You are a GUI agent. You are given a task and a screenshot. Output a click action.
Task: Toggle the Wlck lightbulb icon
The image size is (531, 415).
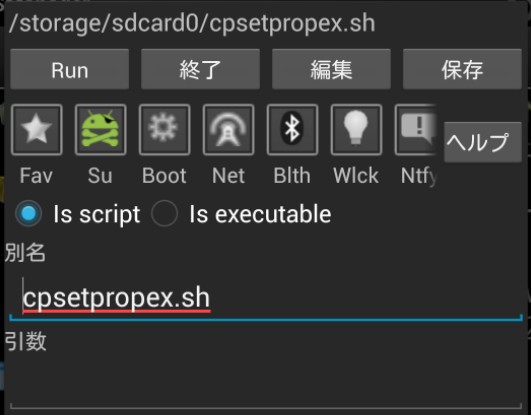click(357, 129)
